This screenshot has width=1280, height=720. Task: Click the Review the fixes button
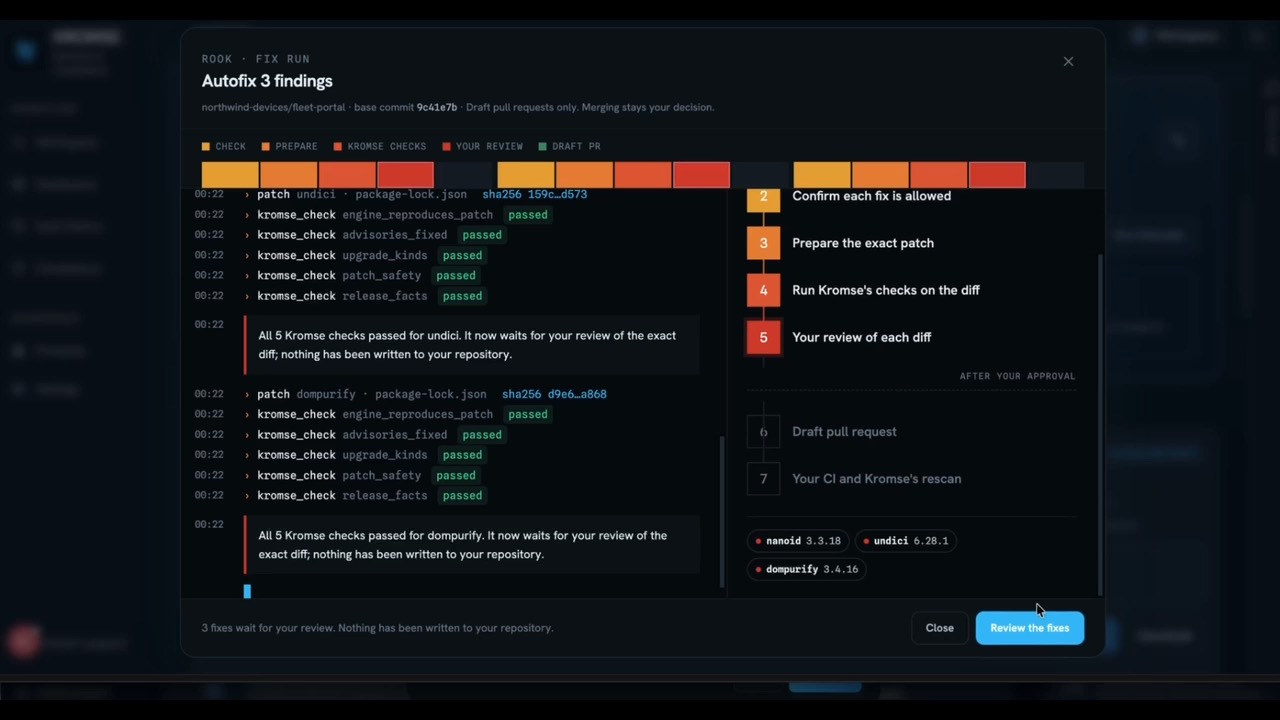(1029, 628)
